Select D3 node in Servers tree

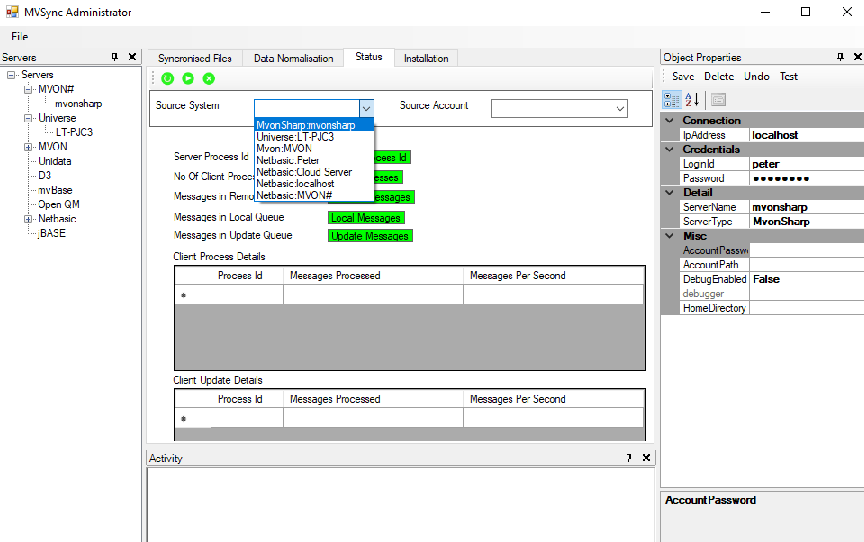point(45,175)
